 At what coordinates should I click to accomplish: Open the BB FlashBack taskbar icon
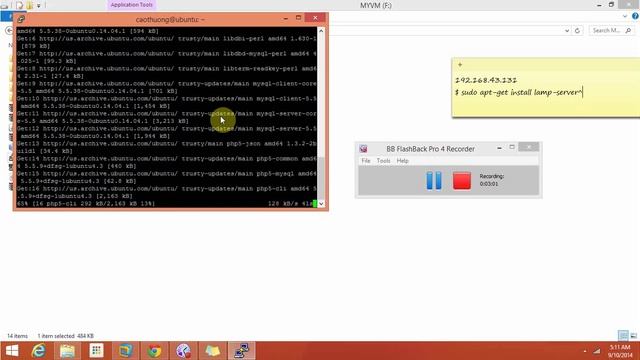point(183,351)
